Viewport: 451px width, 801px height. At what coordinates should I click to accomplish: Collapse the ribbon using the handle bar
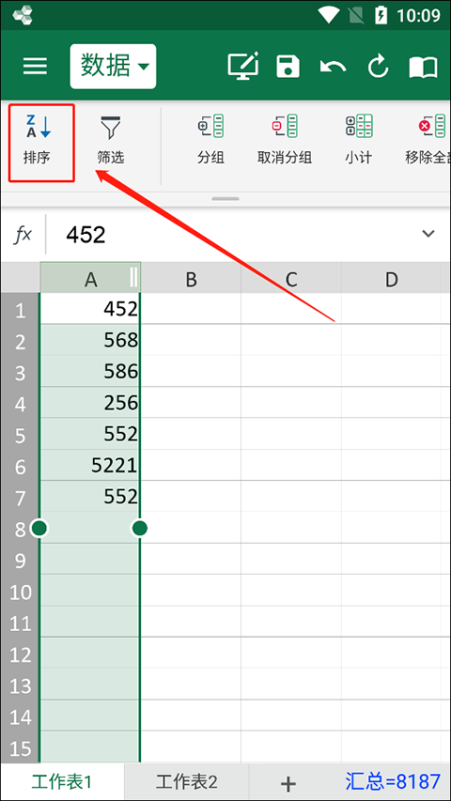pos(225,198)
